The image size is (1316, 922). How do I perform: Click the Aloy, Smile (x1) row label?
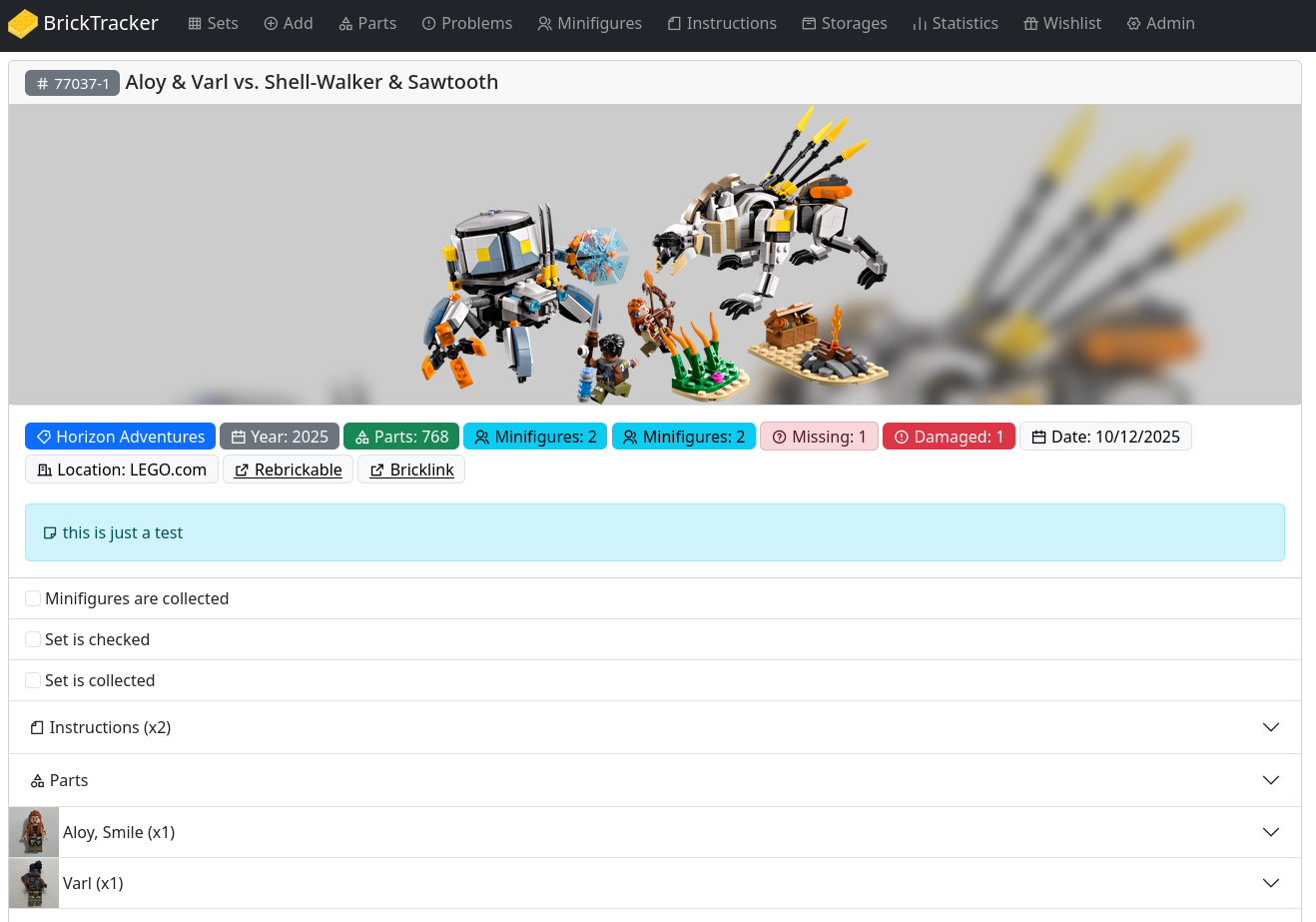[119, 832]
